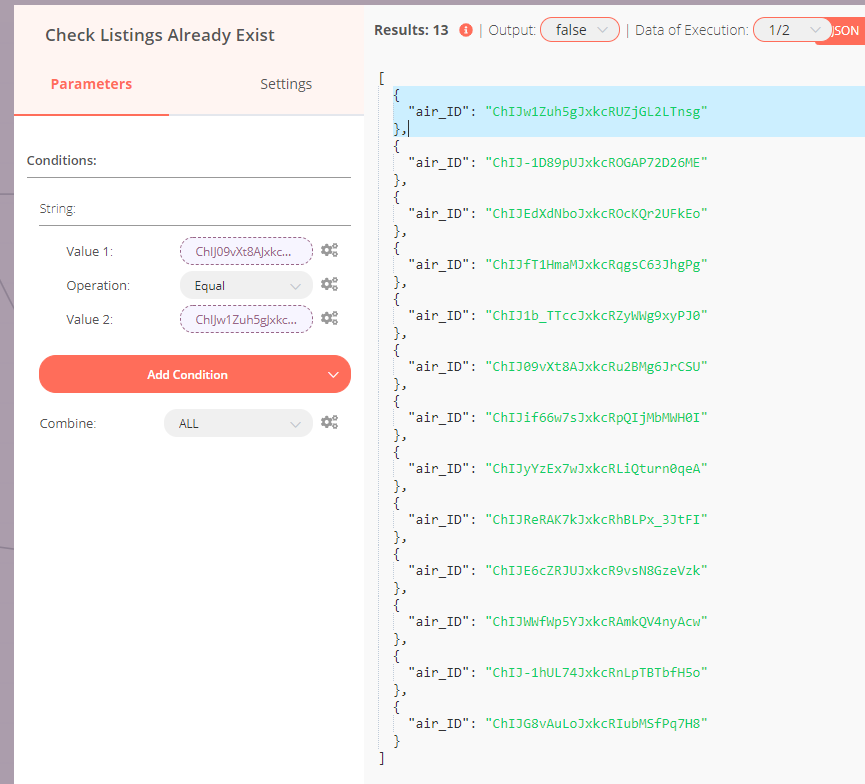Viewport: 865px width, 784px height.
Task: Click the node title Check Listings Already Exist
Action: 160,35
